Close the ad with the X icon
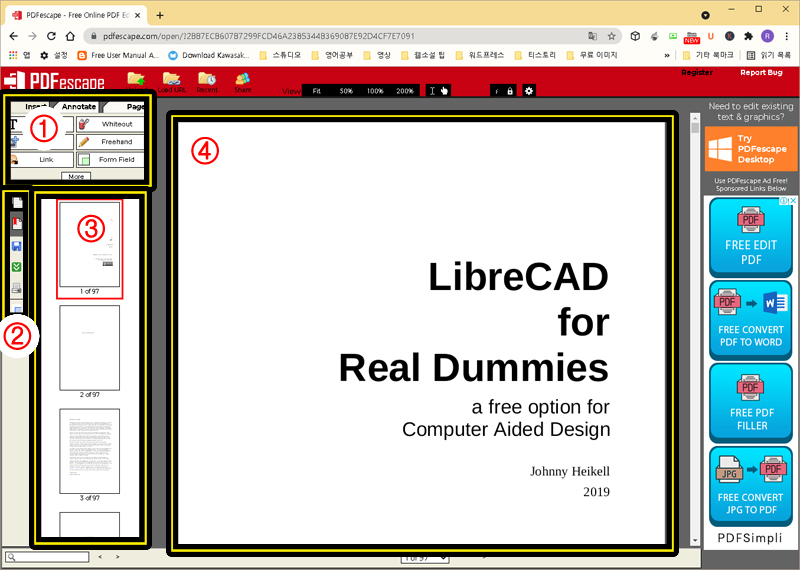This screenshot has height=570, width=800. [x=793, y=201]
